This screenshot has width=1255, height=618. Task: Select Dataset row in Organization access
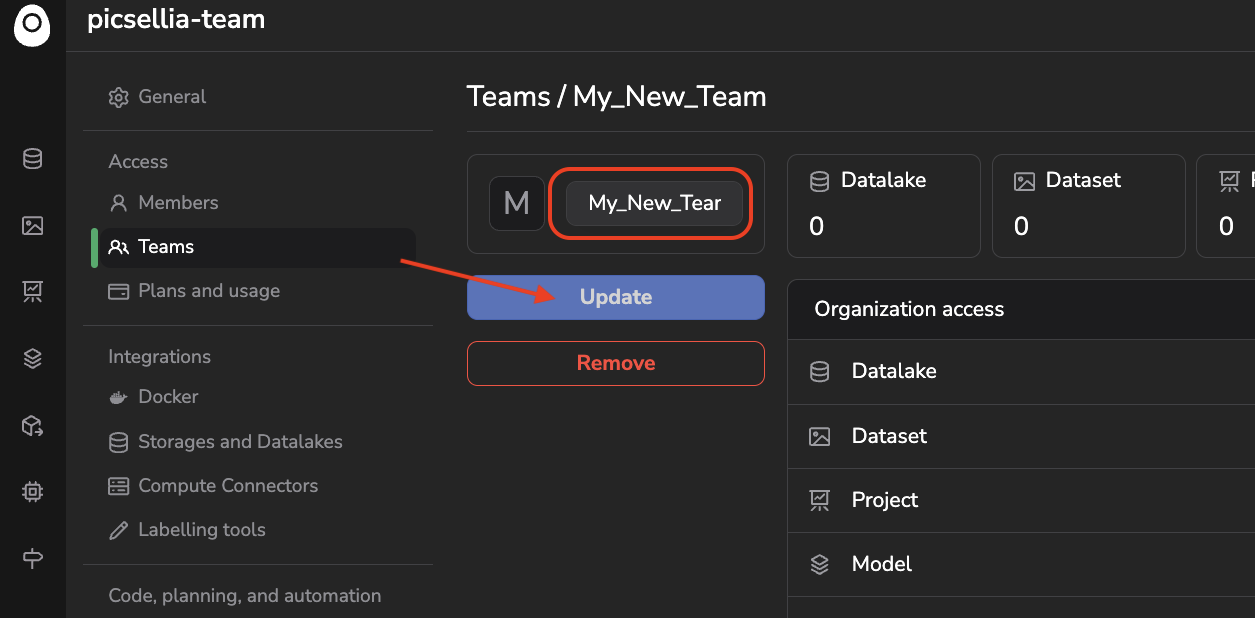[x=1021, y=436]
